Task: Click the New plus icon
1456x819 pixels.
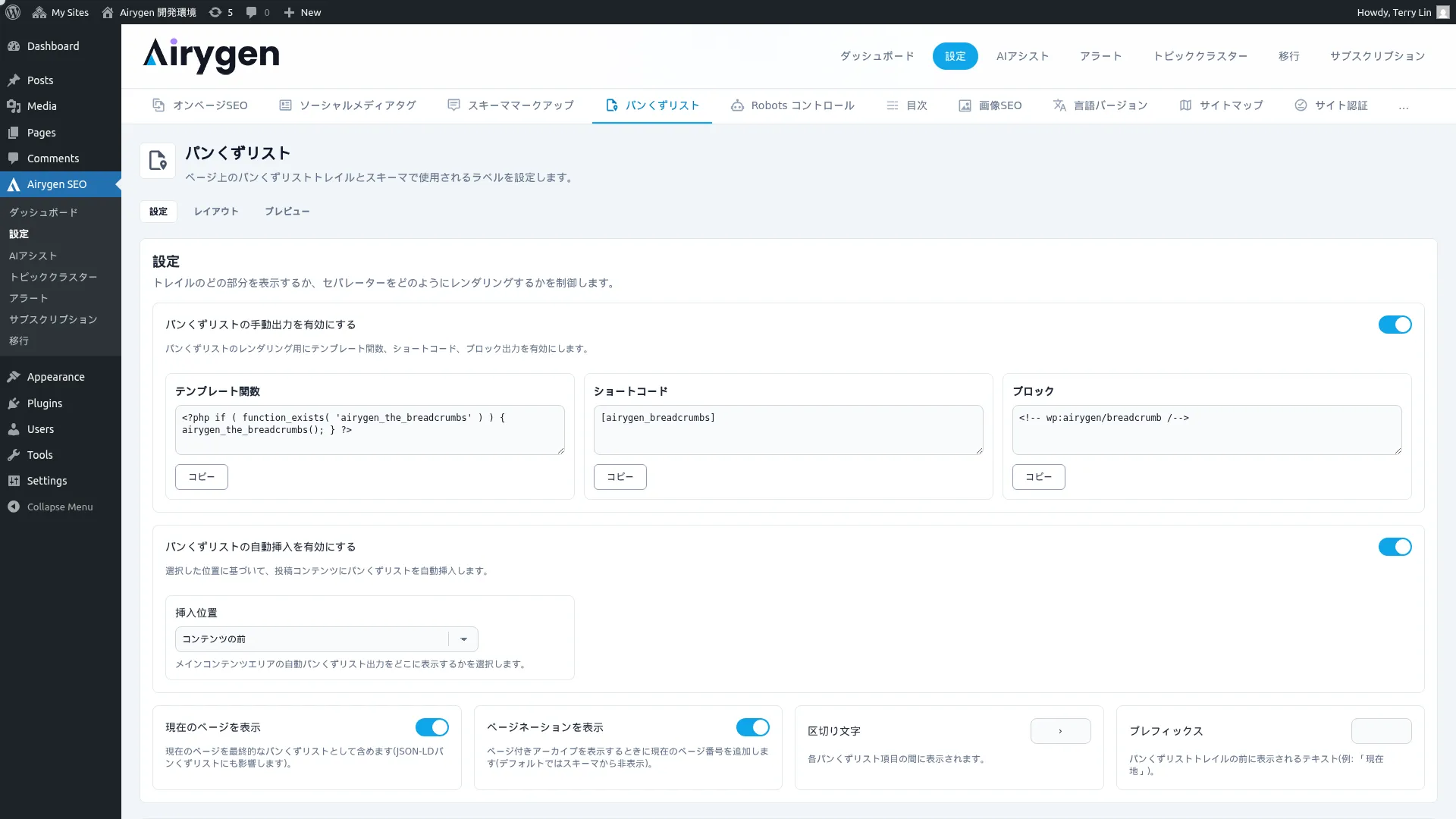Action: (289, 12)
